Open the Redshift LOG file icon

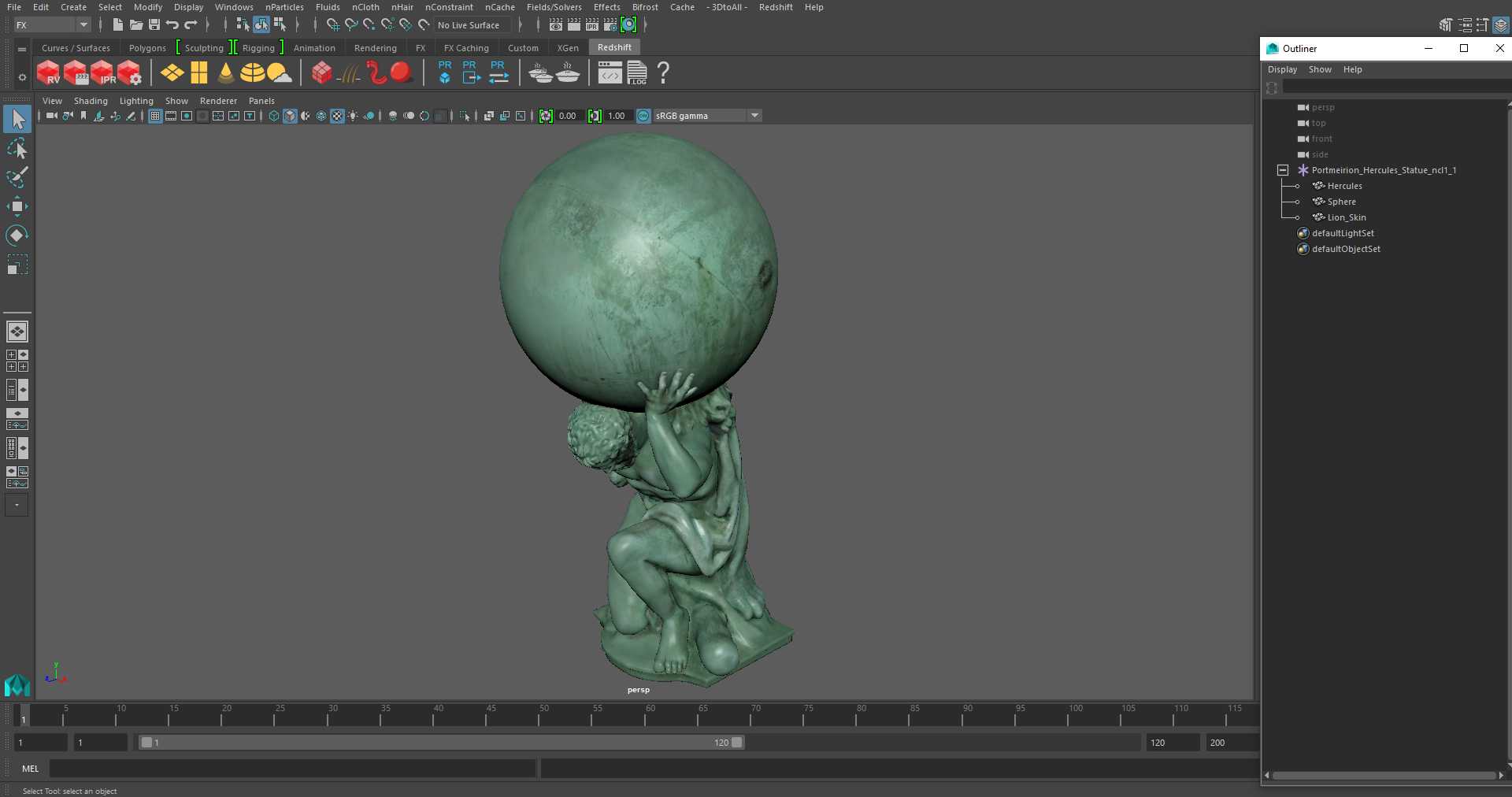[x=637, y=73]
